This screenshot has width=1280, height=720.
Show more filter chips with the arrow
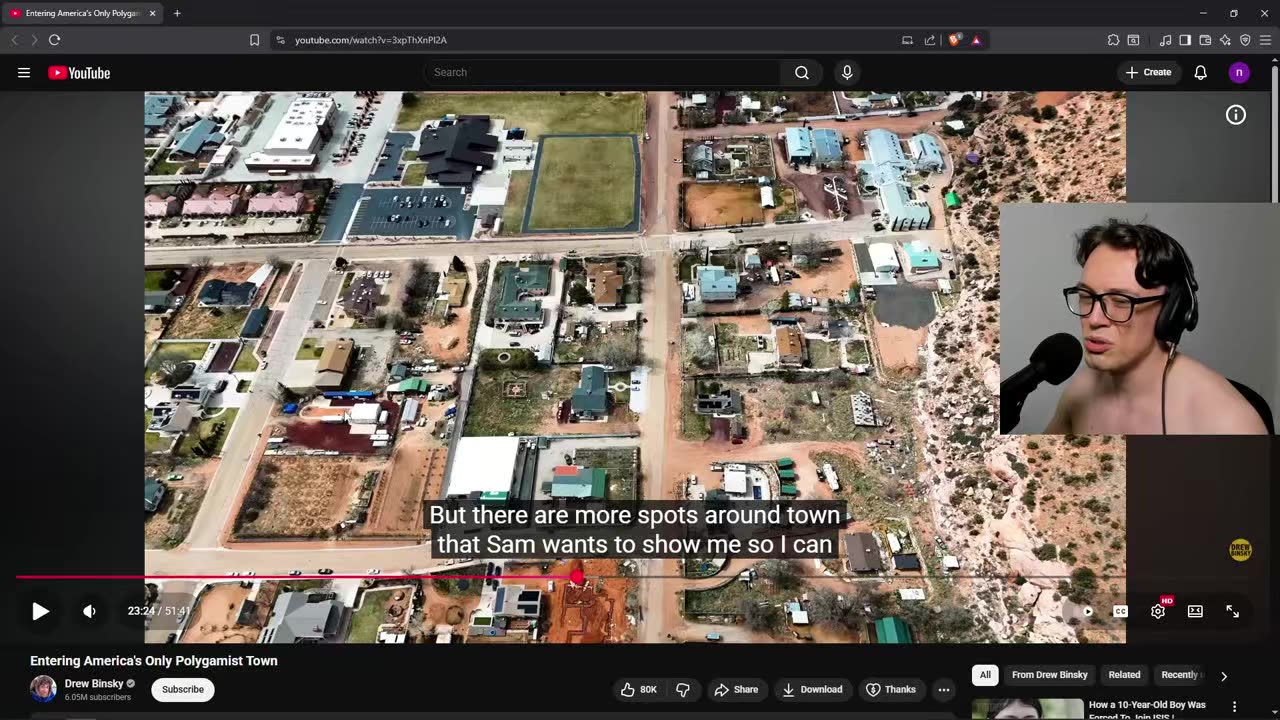point(1224,676)
